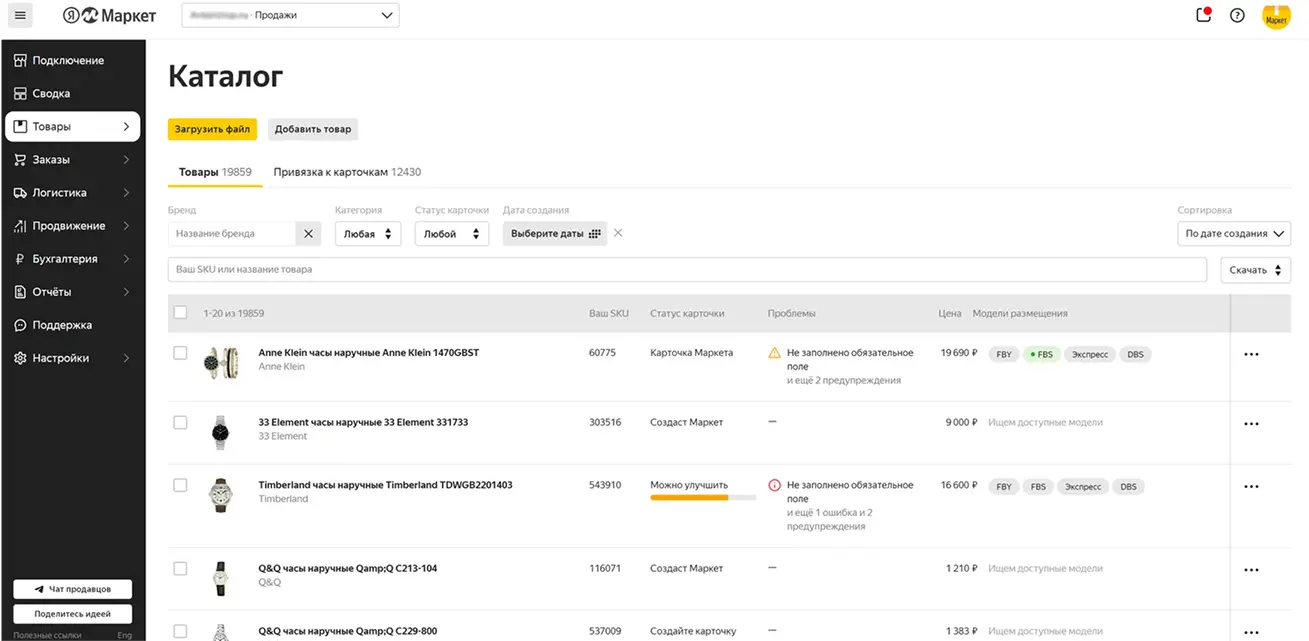Screen dimensions: 1309x641
Task: Open three-dot menu for Anne Klein watch
Action: pos(1251,354)
